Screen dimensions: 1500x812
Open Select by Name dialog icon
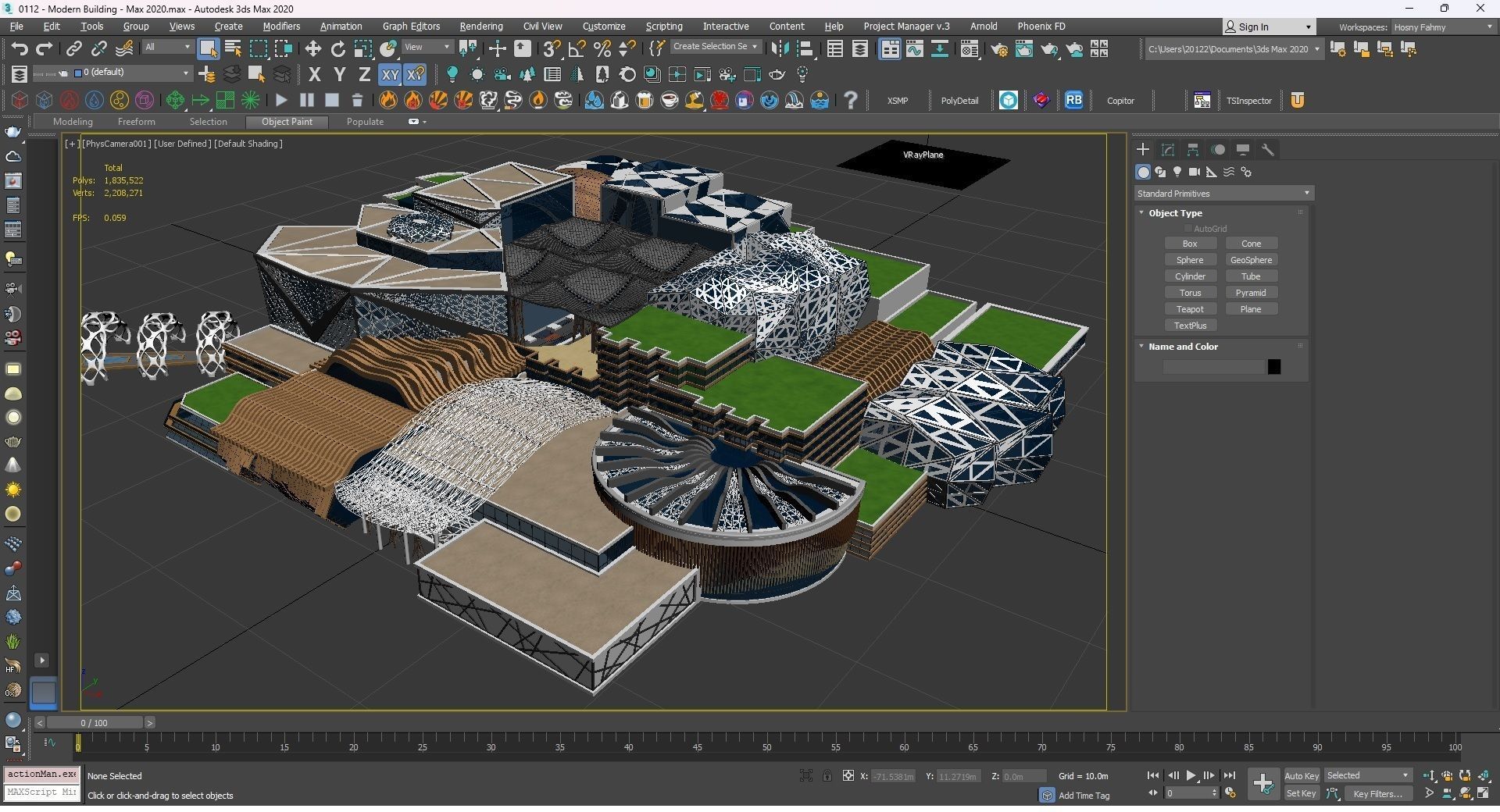pyautogui.click(x=233, y=49)
